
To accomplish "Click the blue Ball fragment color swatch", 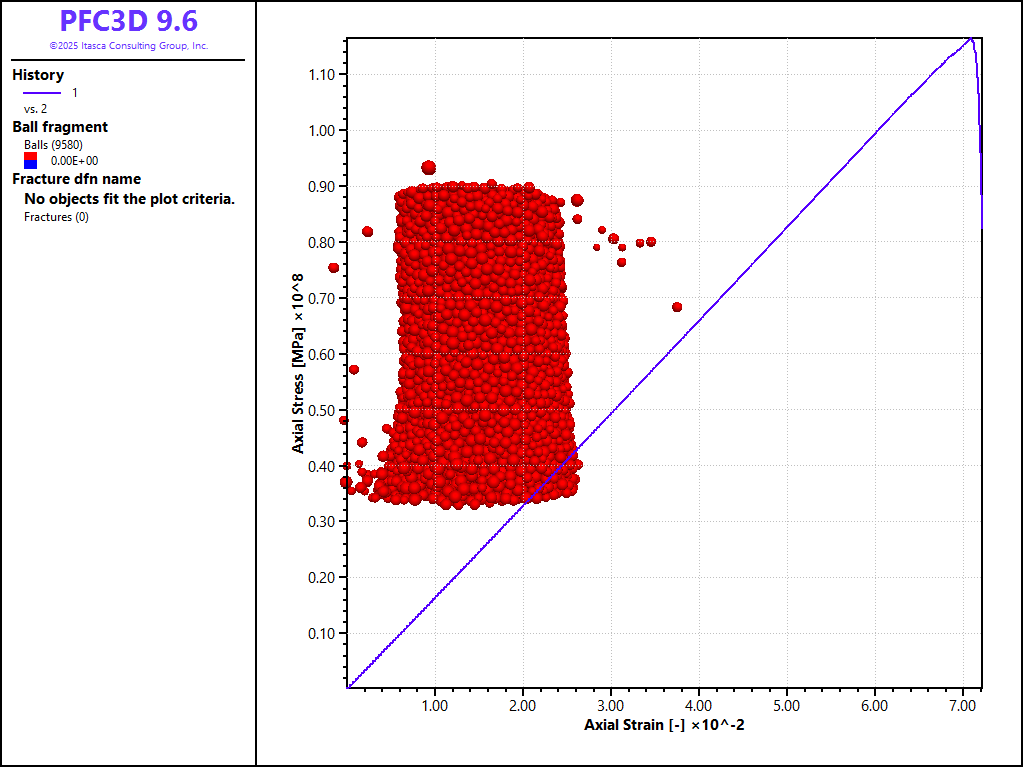I will tap(30, 163).
